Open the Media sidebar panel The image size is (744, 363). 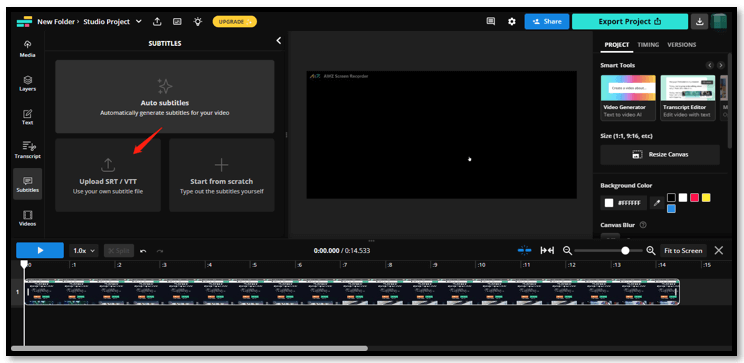(28, 49)
